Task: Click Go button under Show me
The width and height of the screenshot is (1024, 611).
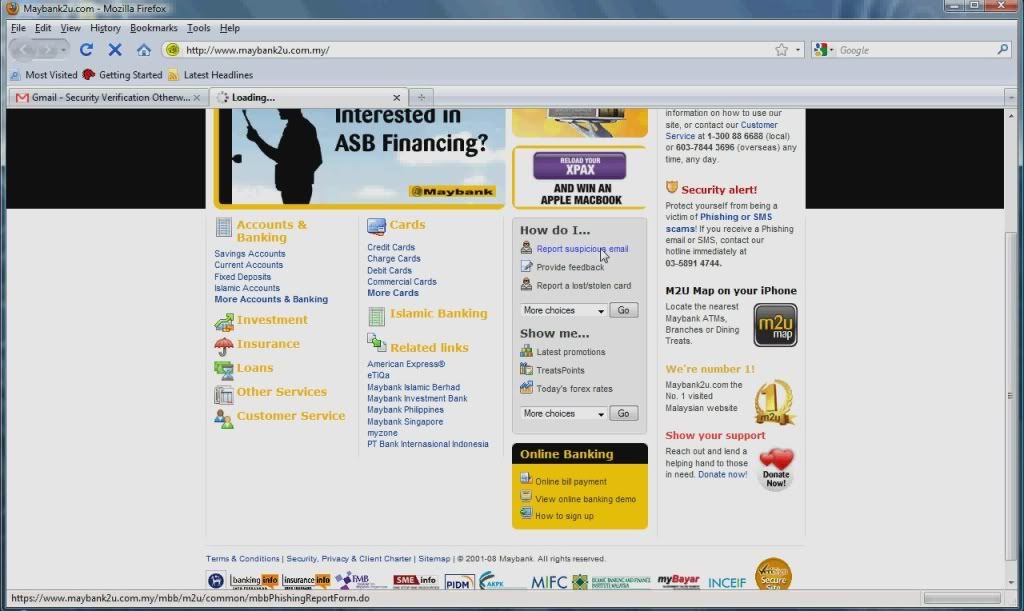Action: tap(624, 413)
